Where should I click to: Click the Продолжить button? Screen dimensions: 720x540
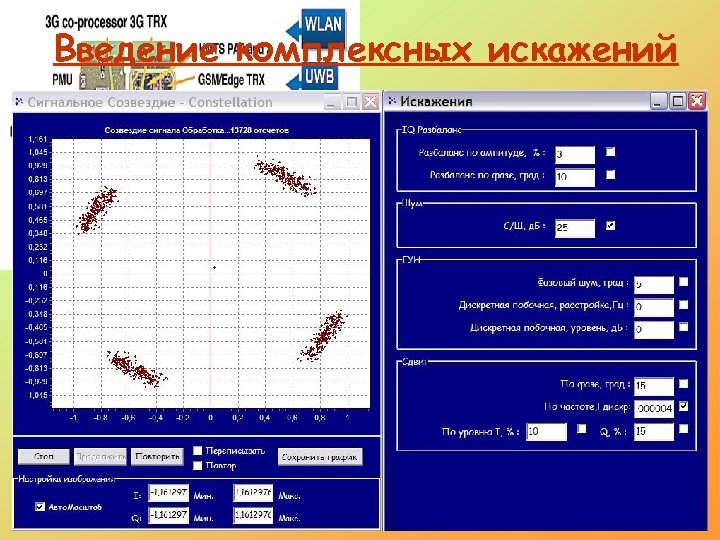coord(100,457)
